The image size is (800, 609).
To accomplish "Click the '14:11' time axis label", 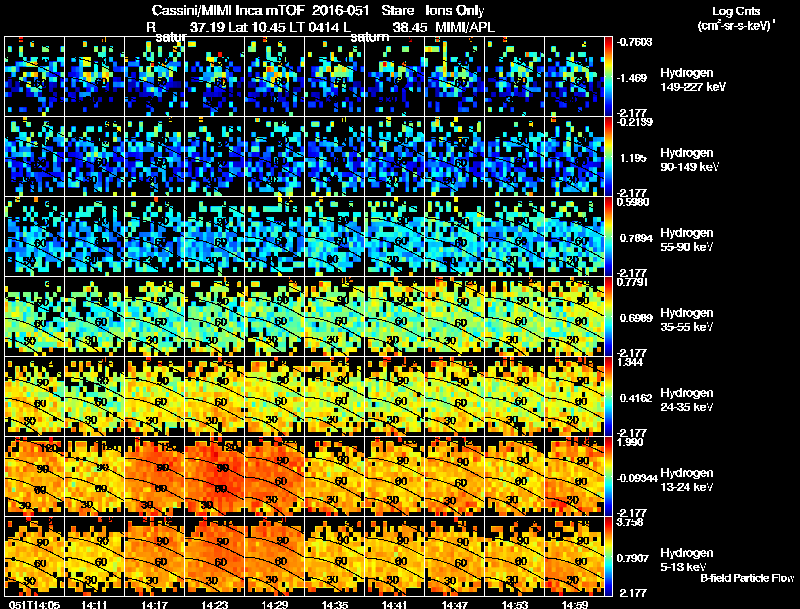I will (x=94, y=604).
